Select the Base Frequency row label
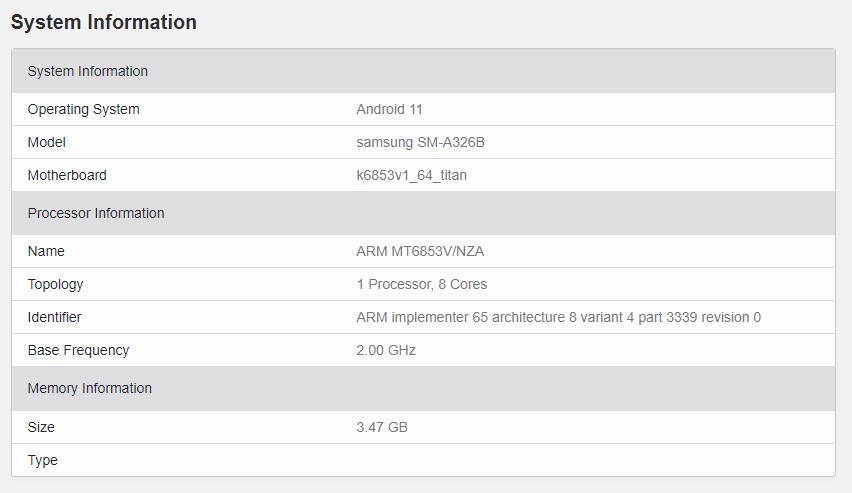This screenshot has width=852, height=493. (78, 350)
